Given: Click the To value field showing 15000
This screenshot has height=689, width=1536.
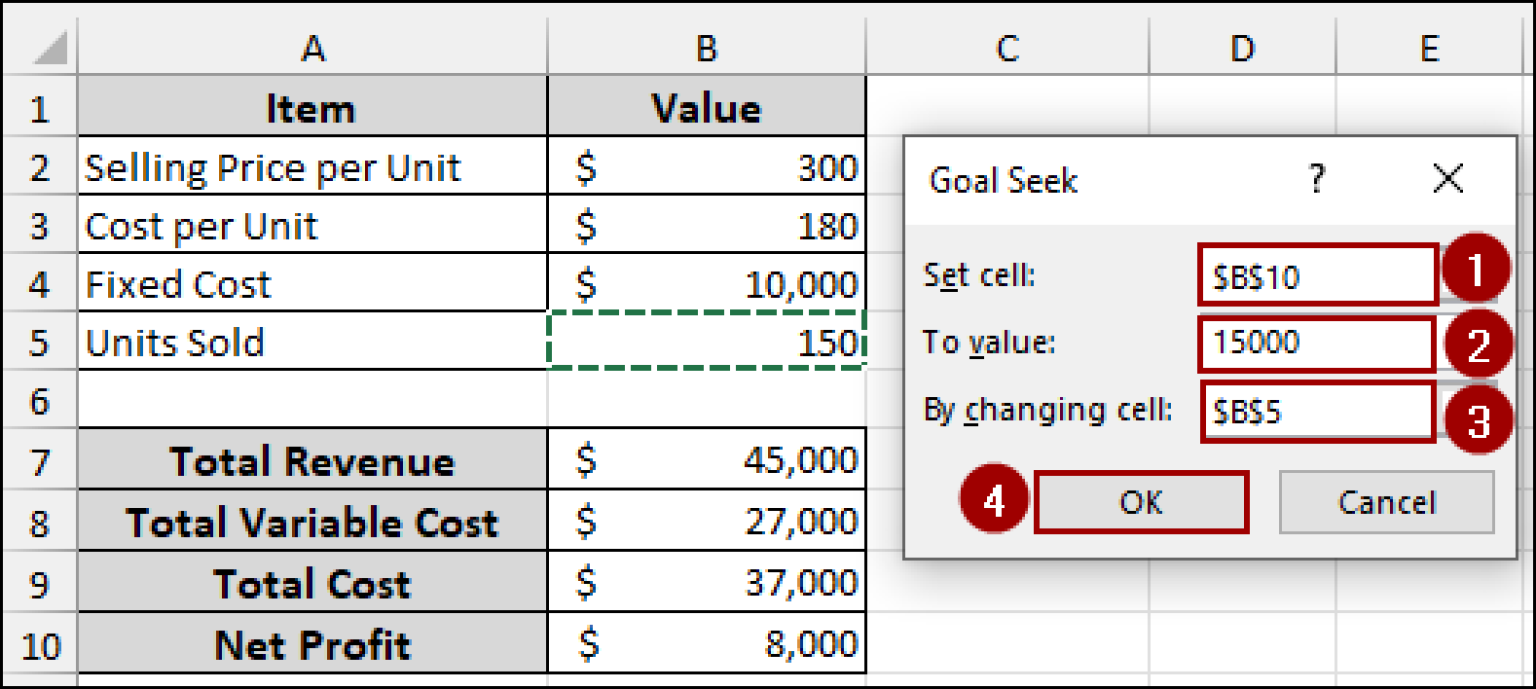Looking at the screenshot, I should point(1315,344).
